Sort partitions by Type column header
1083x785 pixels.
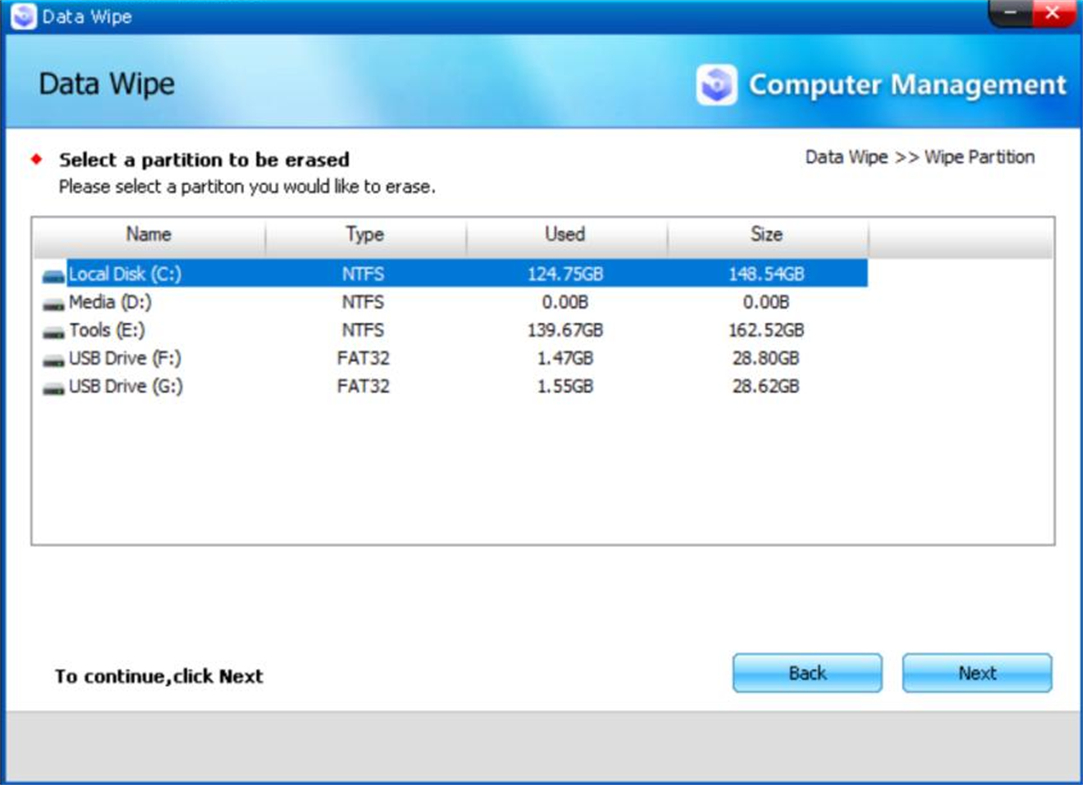point(365,235)
